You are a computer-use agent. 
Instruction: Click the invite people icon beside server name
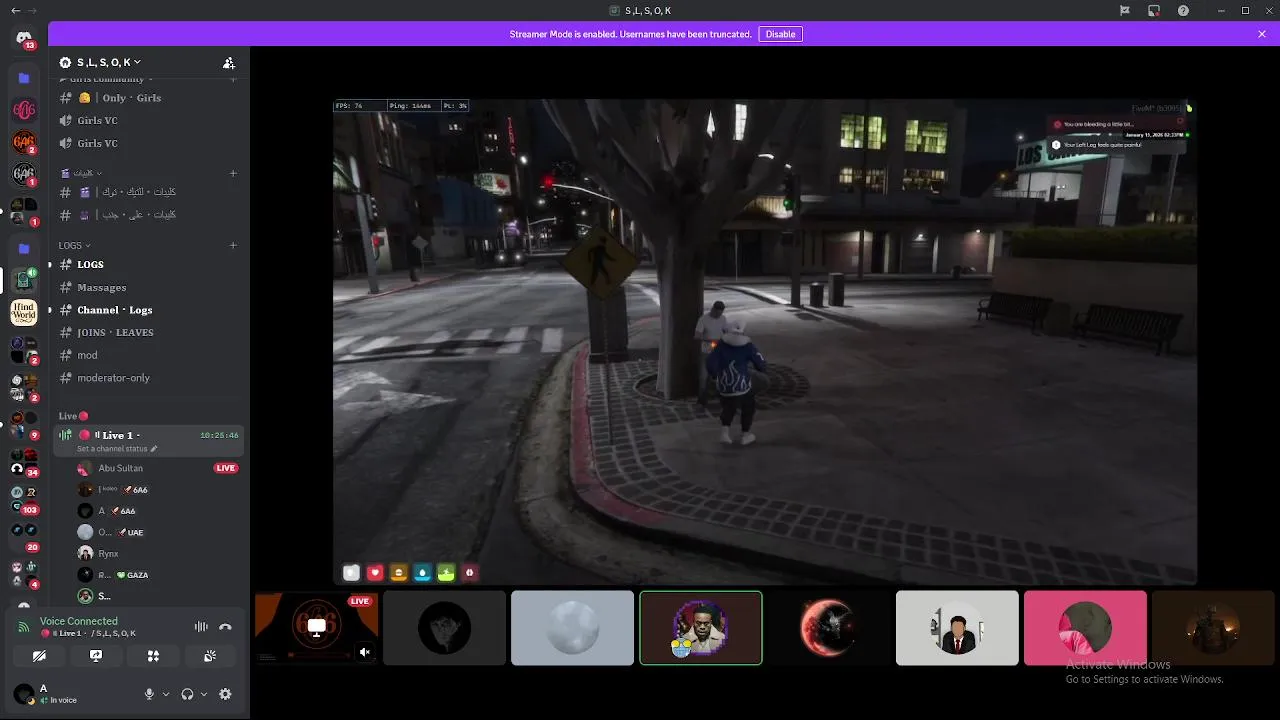tap(228, 62)
